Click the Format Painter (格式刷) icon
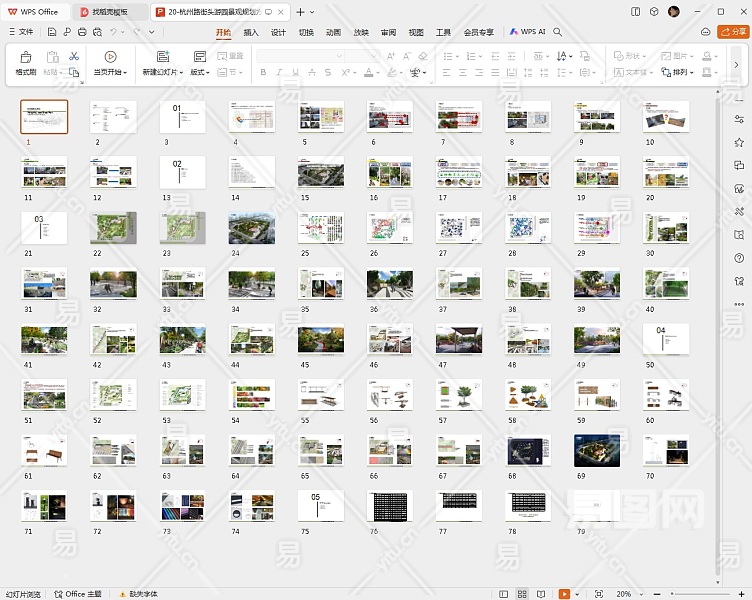Image resolution: width=752 pixels, height=600 pixels. pos(25,58)
